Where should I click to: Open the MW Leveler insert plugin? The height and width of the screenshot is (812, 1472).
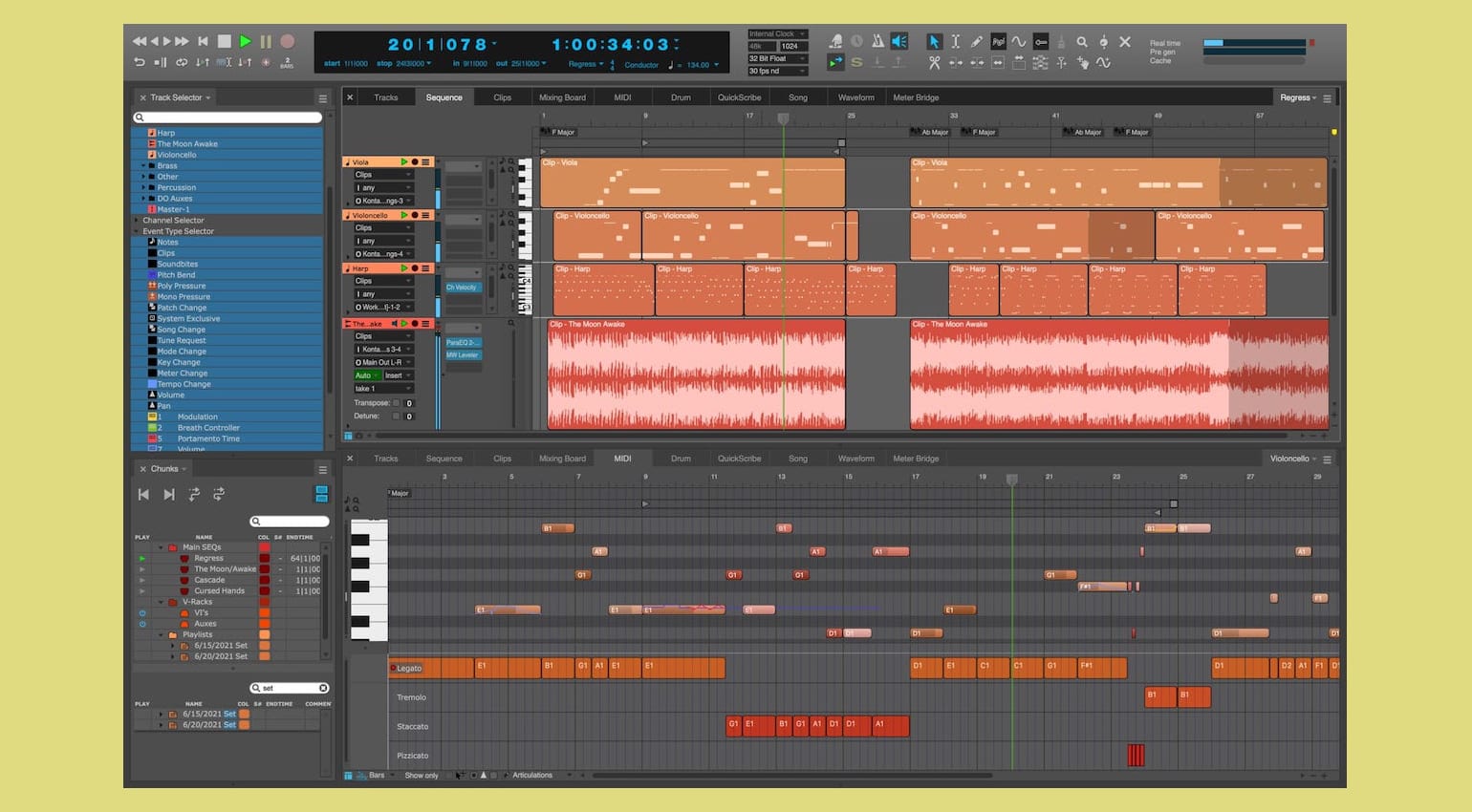coord(463,355)
